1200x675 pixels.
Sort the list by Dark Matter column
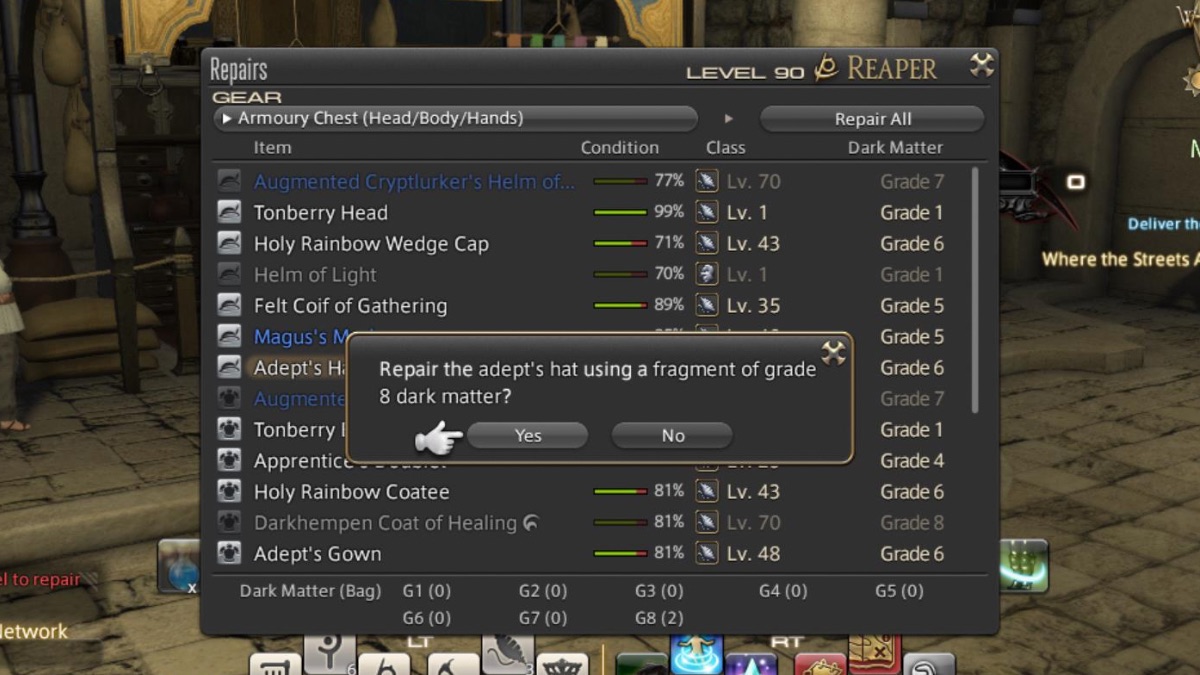(895, 147)
